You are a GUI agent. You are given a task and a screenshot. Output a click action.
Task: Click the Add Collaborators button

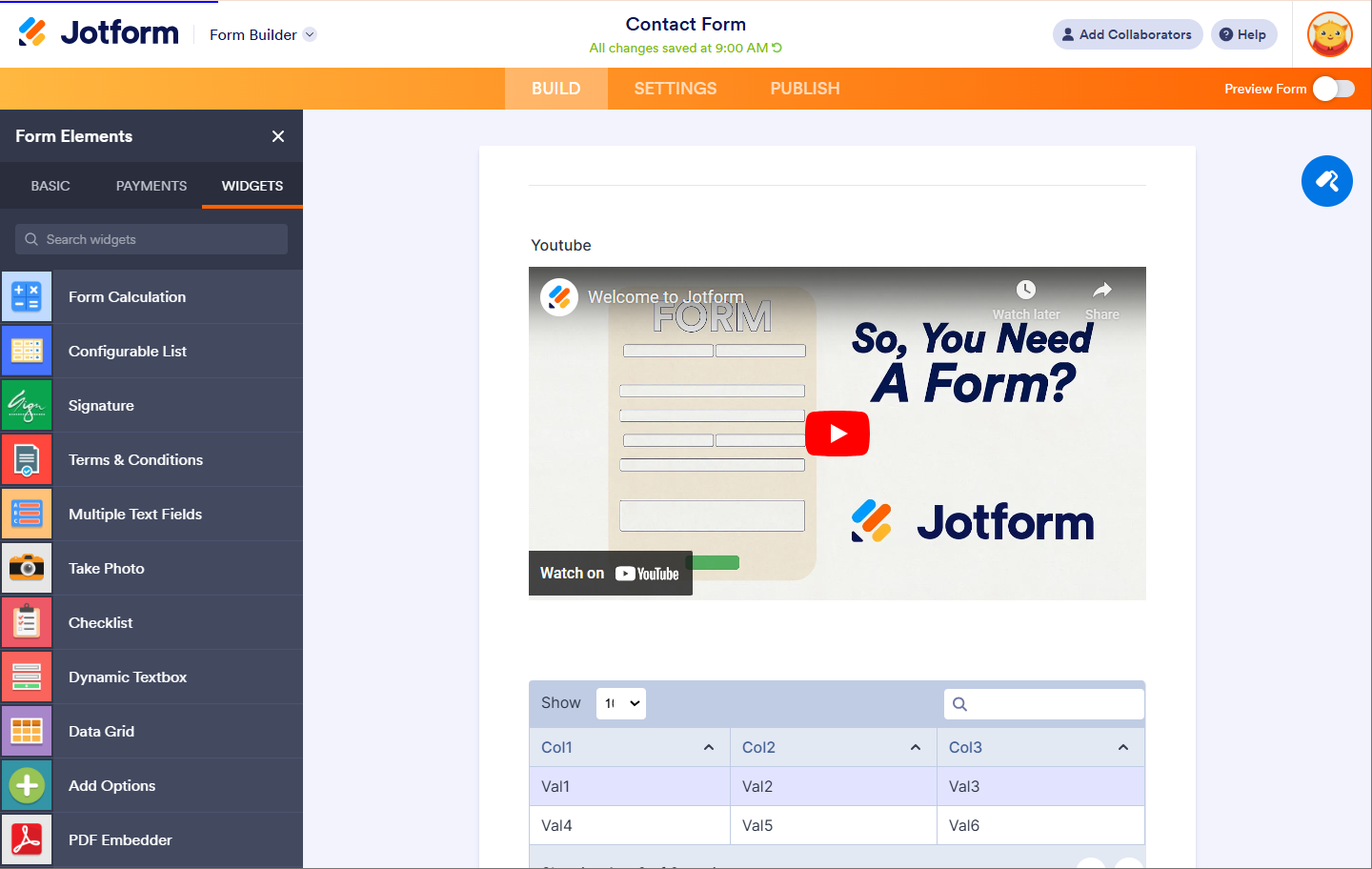point(1128,34)
